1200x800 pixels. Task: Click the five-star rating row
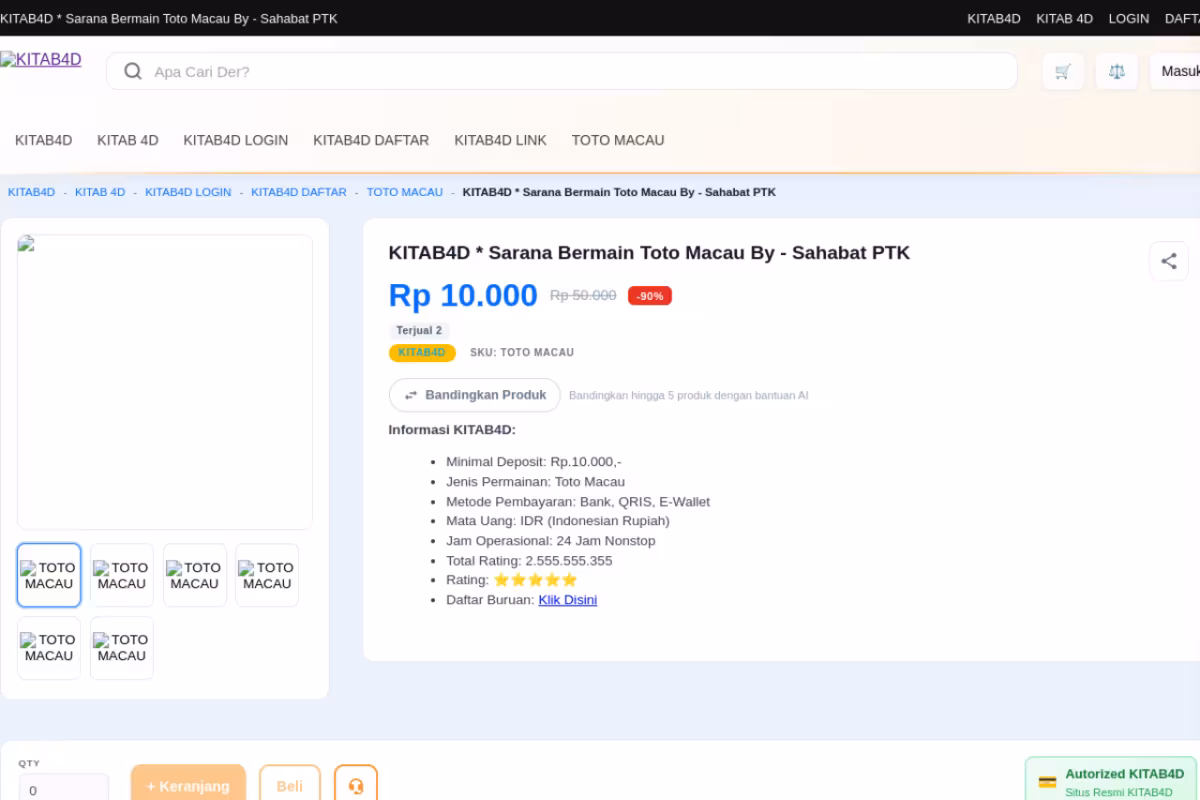click(x=535, y=580)
